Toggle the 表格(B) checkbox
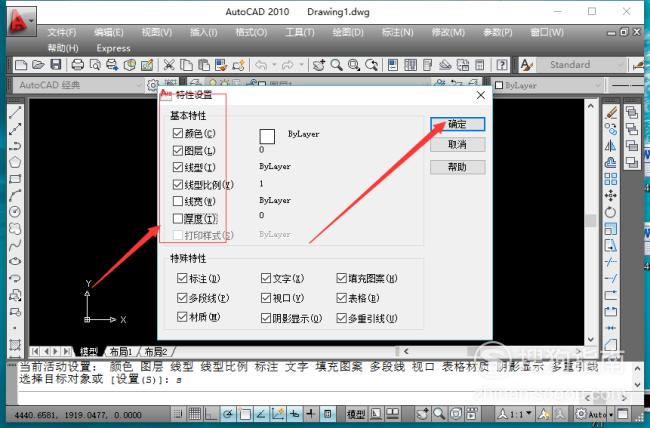The height and width of the screenshot is (428, 650). (x=342, y=298)
